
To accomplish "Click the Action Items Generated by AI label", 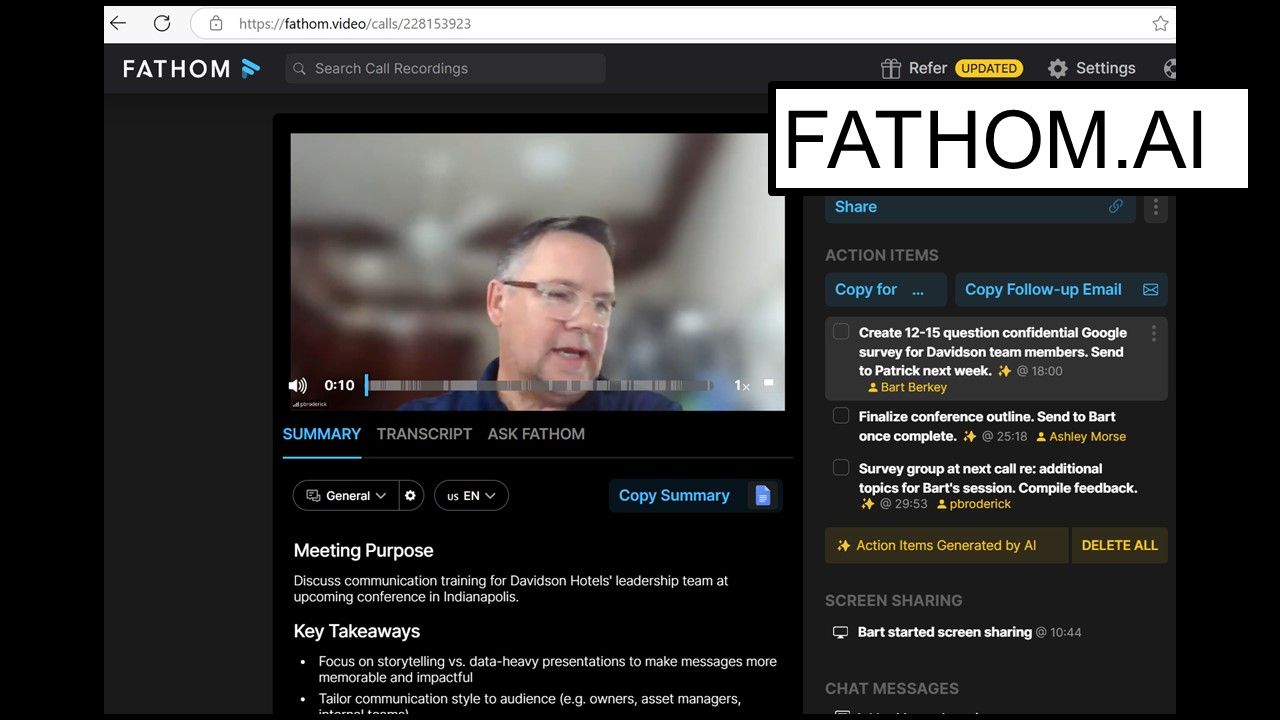I will (946, 545).
